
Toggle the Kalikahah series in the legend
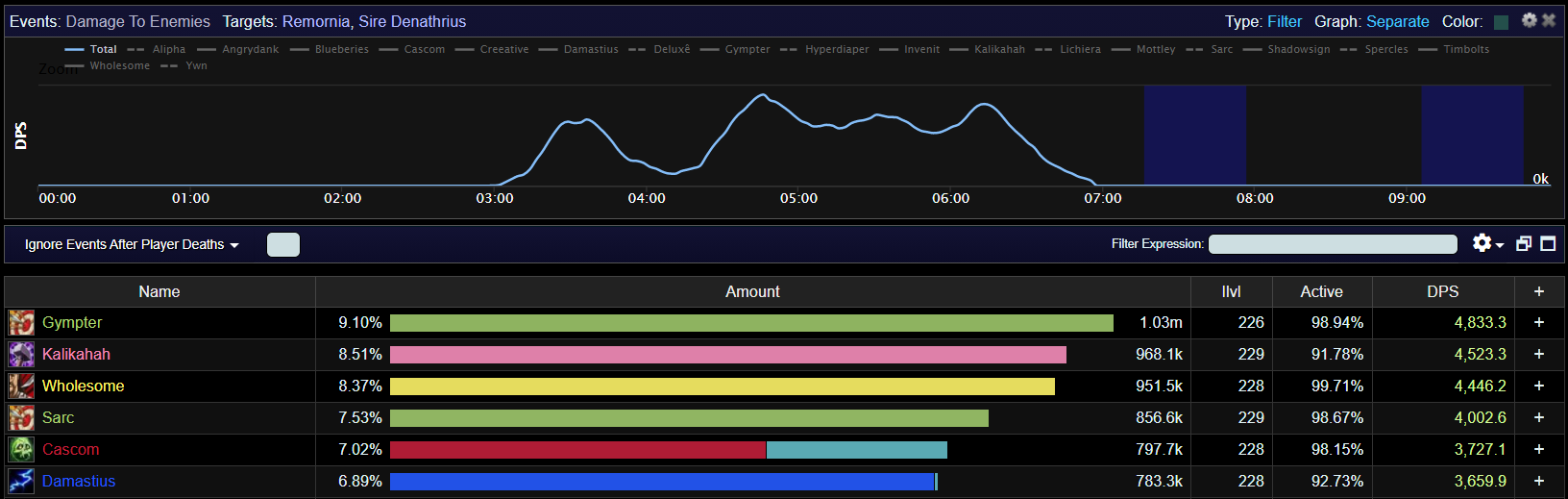(x=988, y=49)
